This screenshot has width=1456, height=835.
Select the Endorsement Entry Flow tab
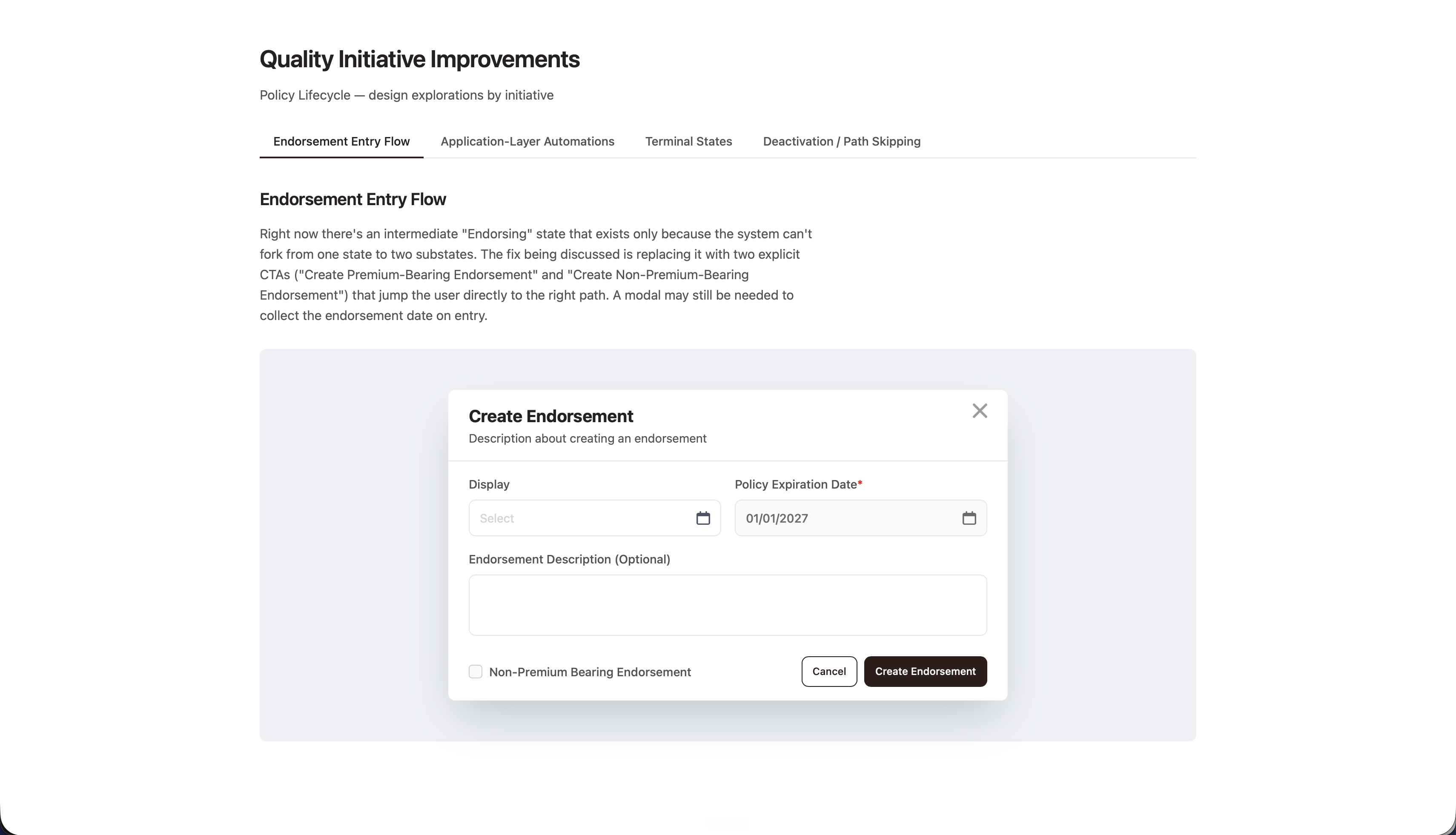[341, 142]
